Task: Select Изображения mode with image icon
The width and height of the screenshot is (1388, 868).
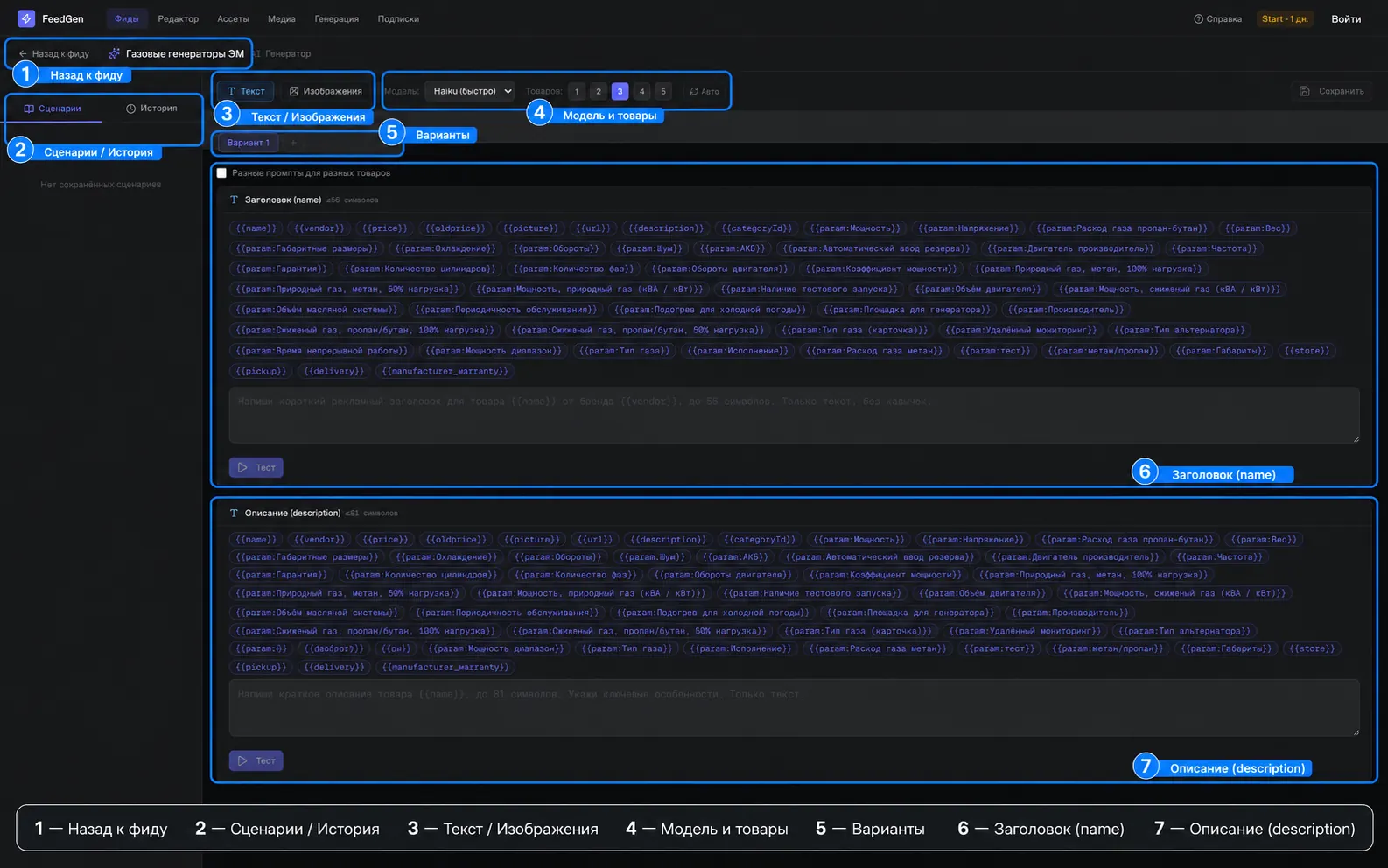Action: coord(326,91)
